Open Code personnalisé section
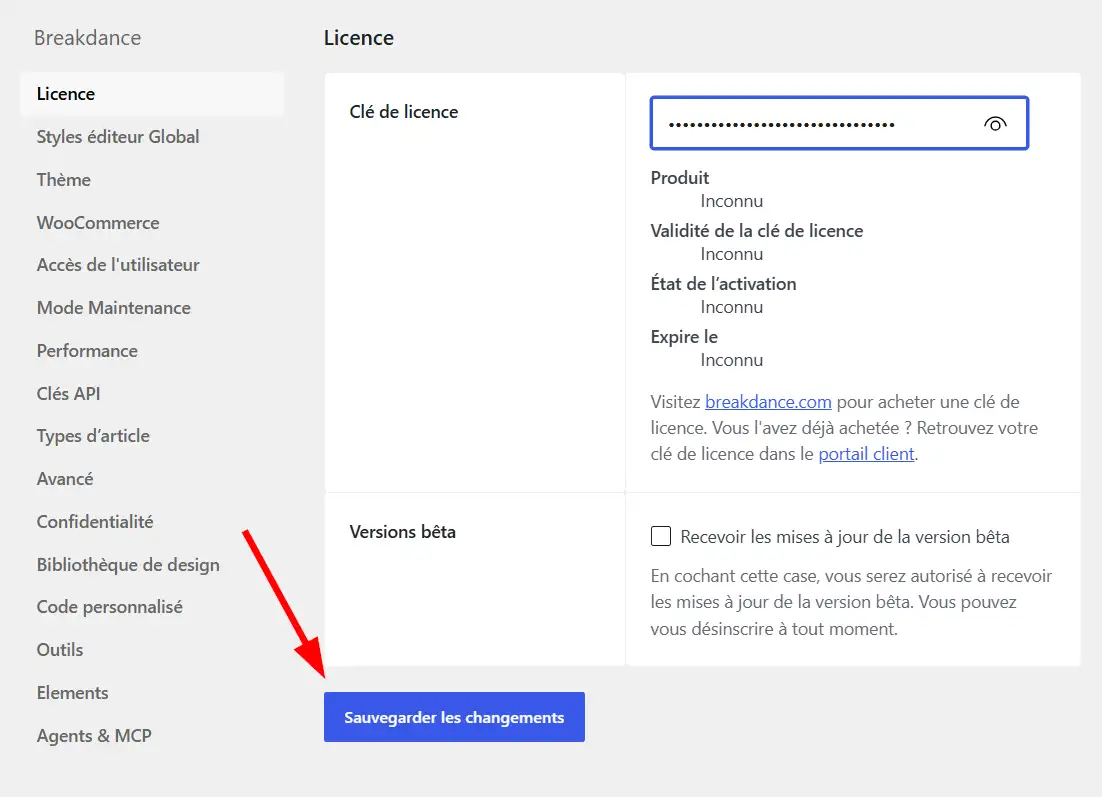The height and width of the screenshot is (797, 1102). click(110, 607)
